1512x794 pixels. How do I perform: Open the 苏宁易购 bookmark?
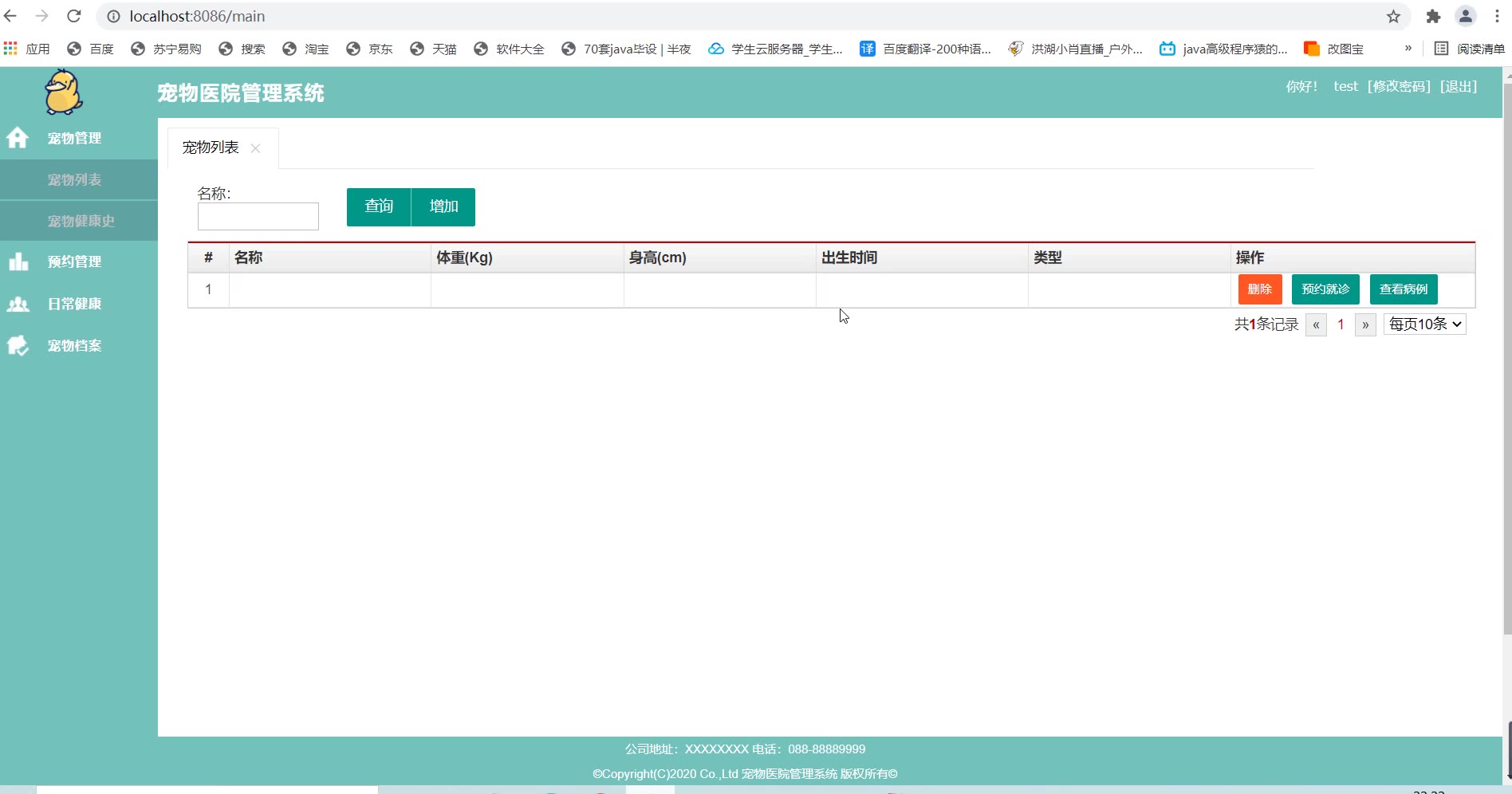[x=166, y=49]
